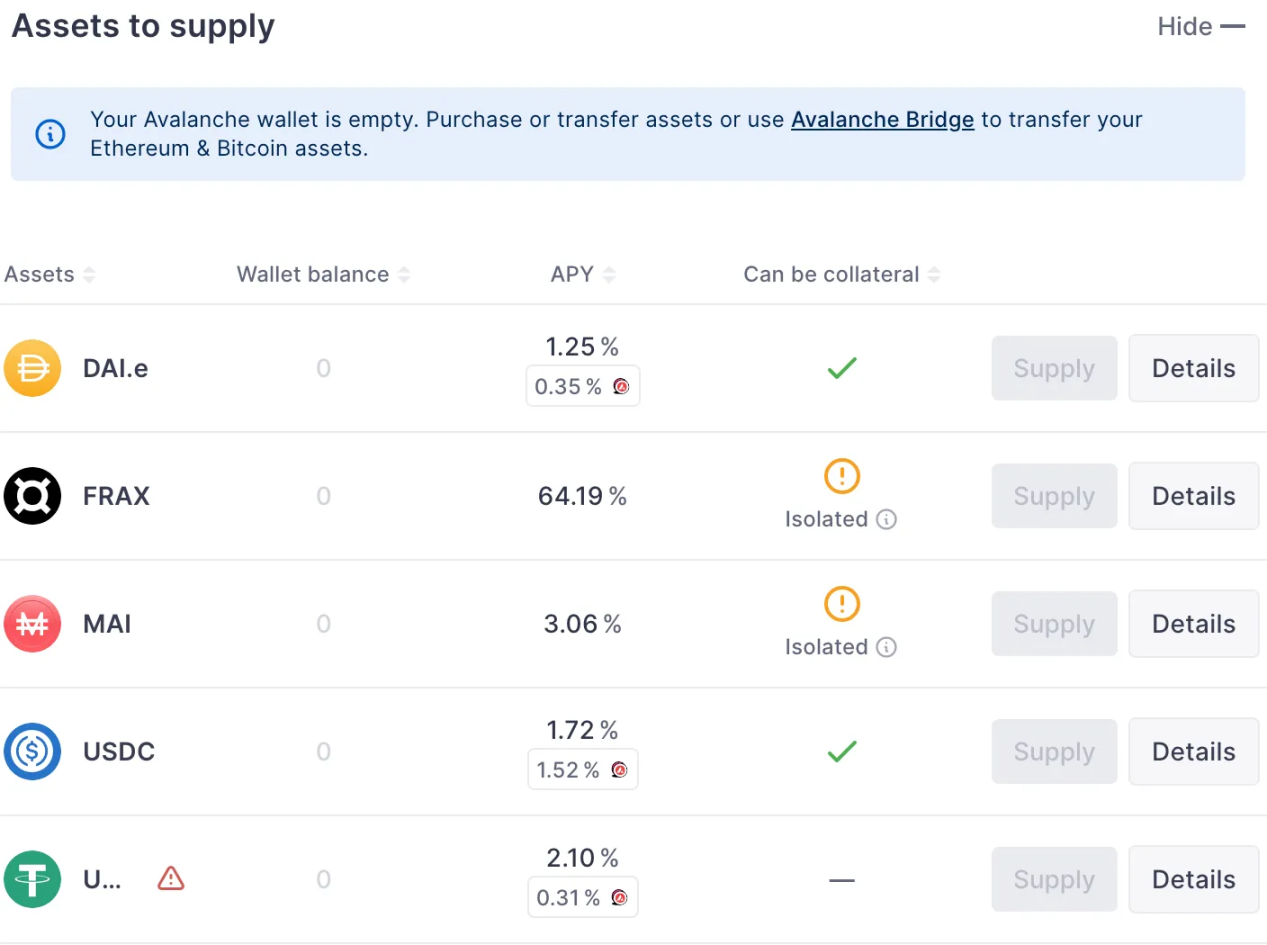Click Details for FRAX
The height and width of the screenshot is (945, 1267).
[x=1193, y=496]
